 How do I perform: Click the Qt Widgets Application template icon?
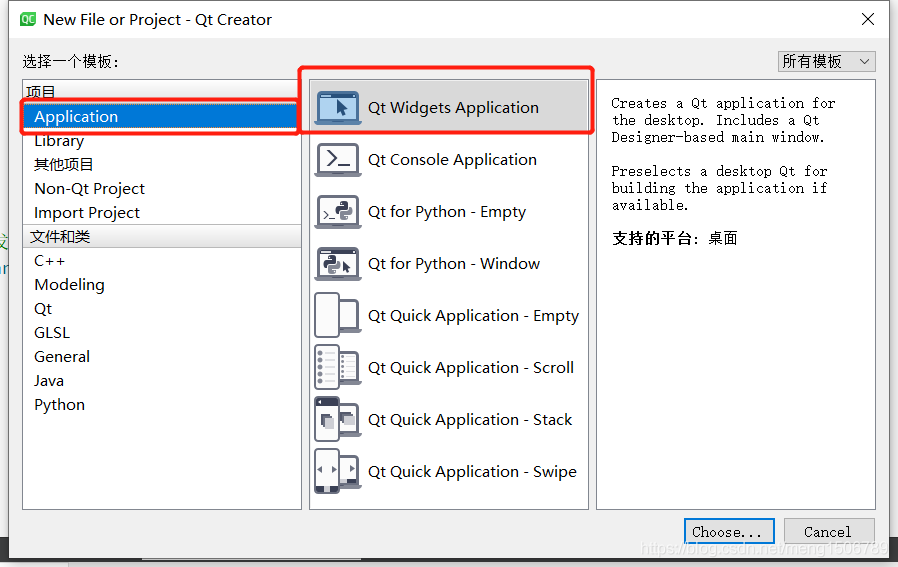coord(338,108)
